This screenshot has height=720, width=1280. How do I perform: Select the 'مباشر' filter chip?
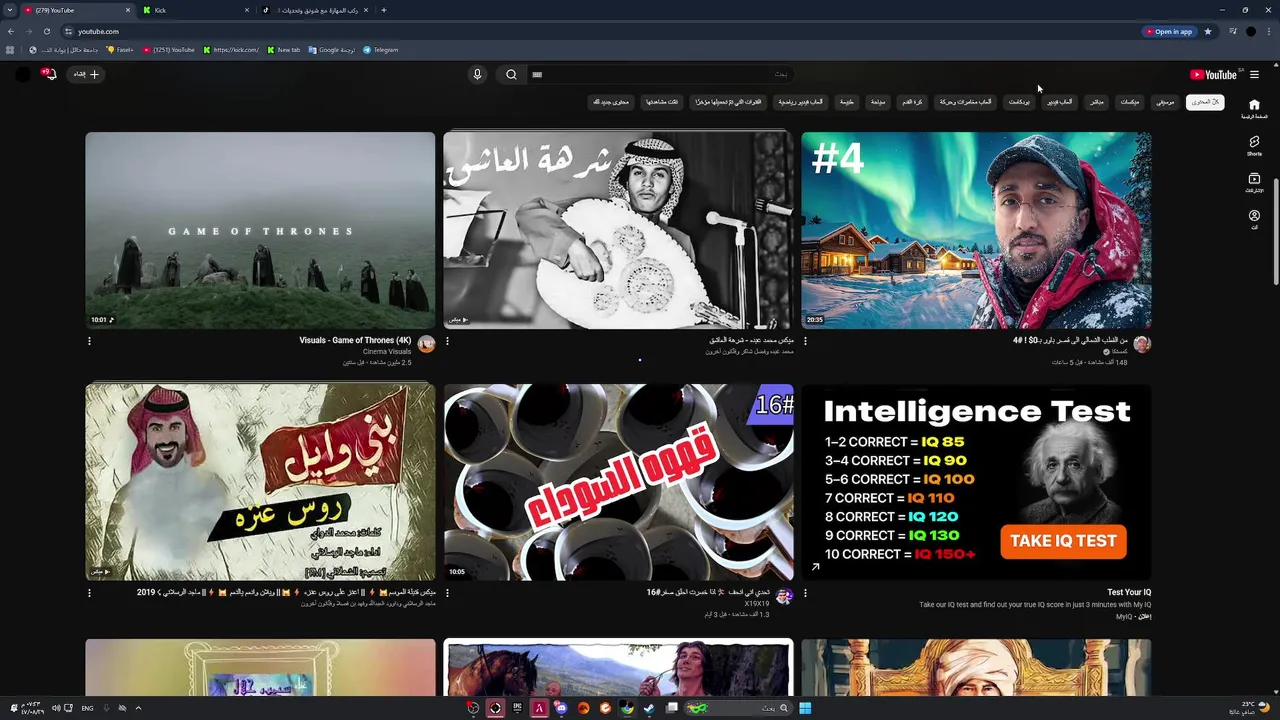tap(1097, 102)
